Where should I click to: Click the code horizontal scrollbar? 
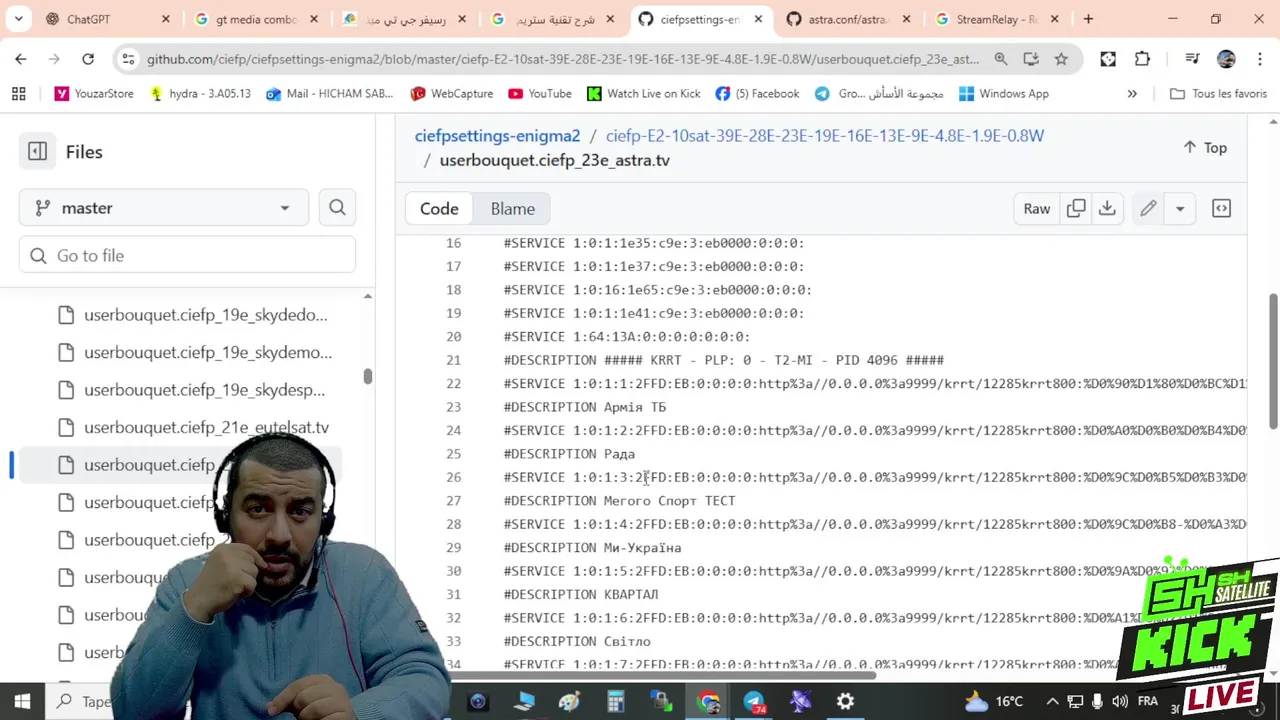665,675
